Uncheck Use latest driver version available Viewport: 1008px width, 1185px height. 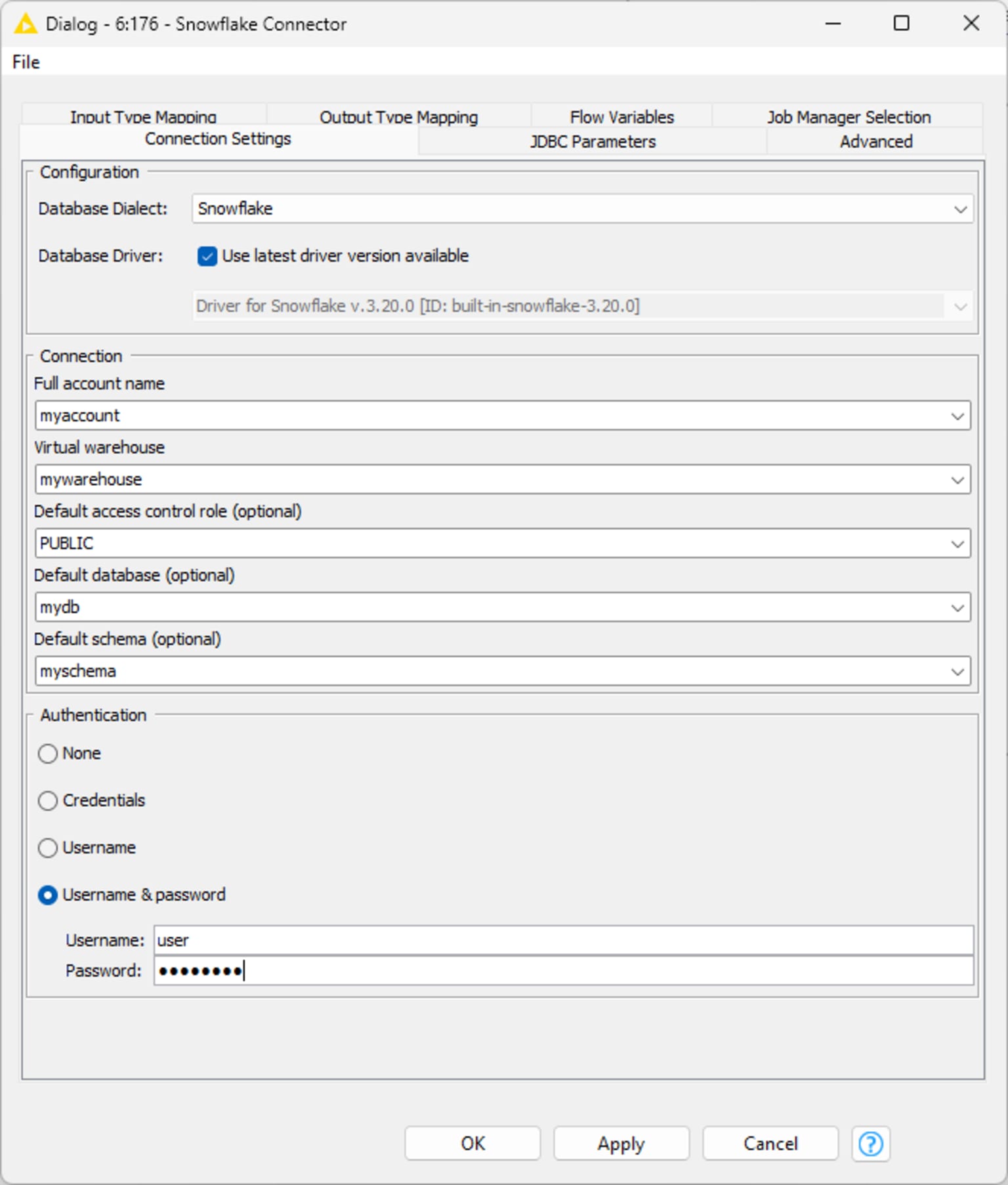[x=207, y=256]
